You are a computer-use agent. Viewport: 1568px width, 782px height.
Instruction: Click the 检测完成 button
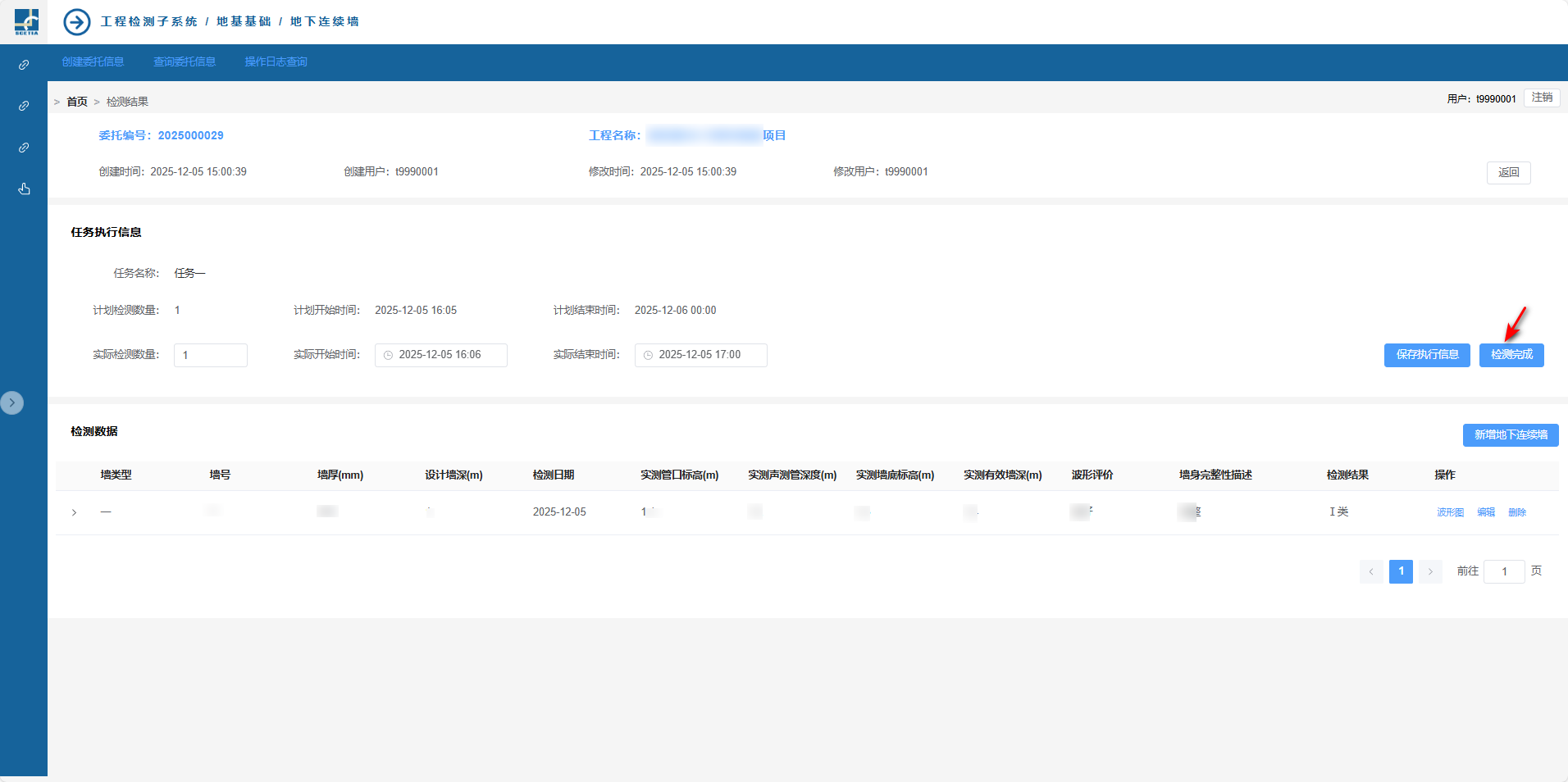[1511, 355]
